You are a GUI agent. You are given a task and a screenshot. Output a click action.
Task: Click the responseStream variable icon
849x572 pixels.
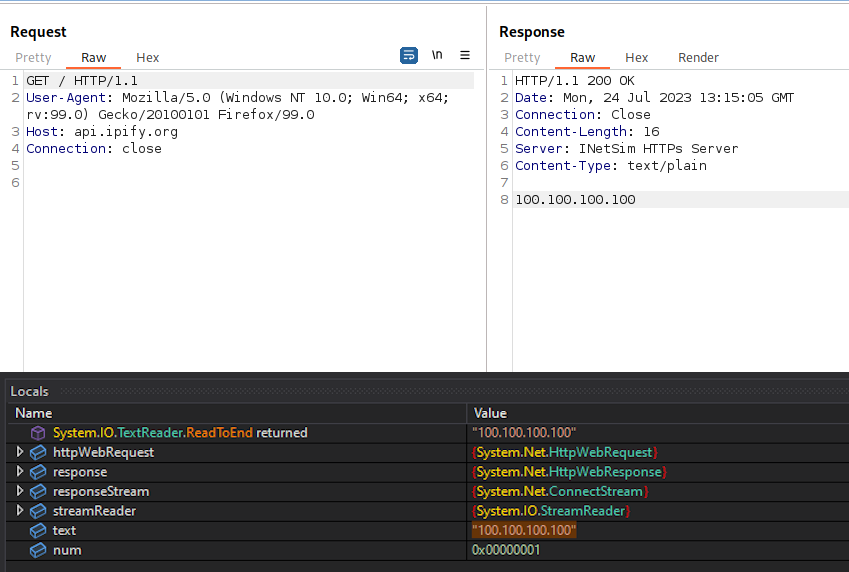coord(38,492)
